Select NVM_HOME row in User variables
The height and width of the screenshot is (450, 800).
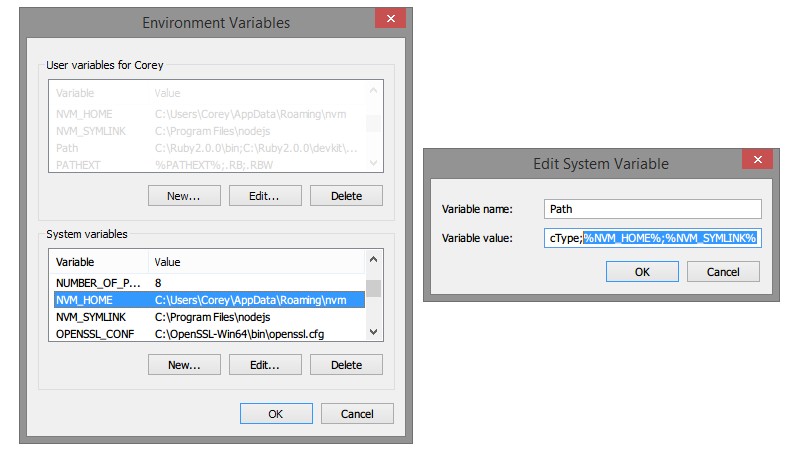[x=209, y=114]
